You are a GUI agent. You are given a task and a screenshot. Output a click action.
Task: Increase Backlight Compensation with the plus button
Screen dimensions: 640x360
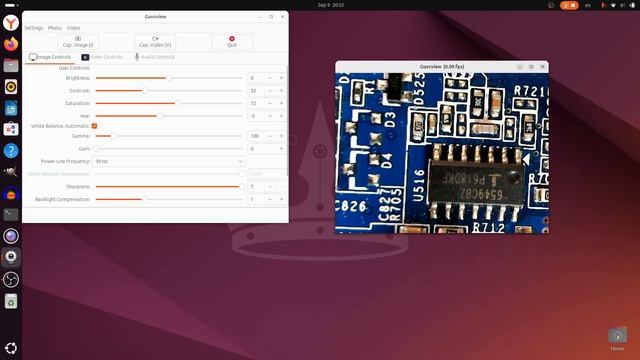tap(281, 199)
